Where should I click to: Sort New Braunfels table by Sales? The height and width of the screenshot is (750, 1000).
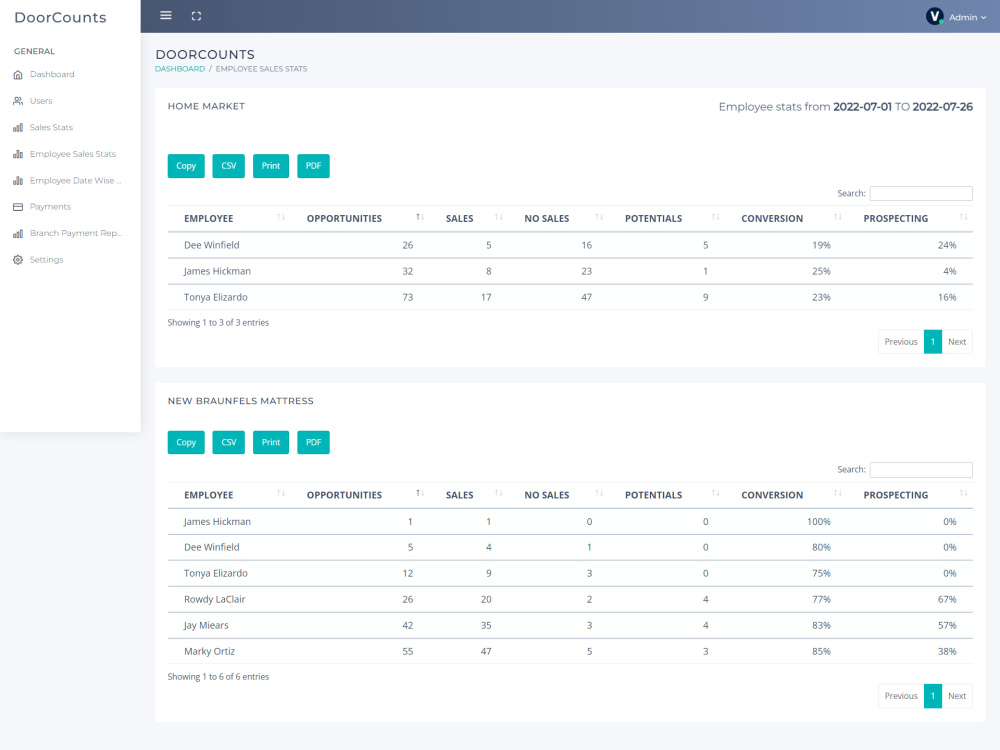[469, 495]
